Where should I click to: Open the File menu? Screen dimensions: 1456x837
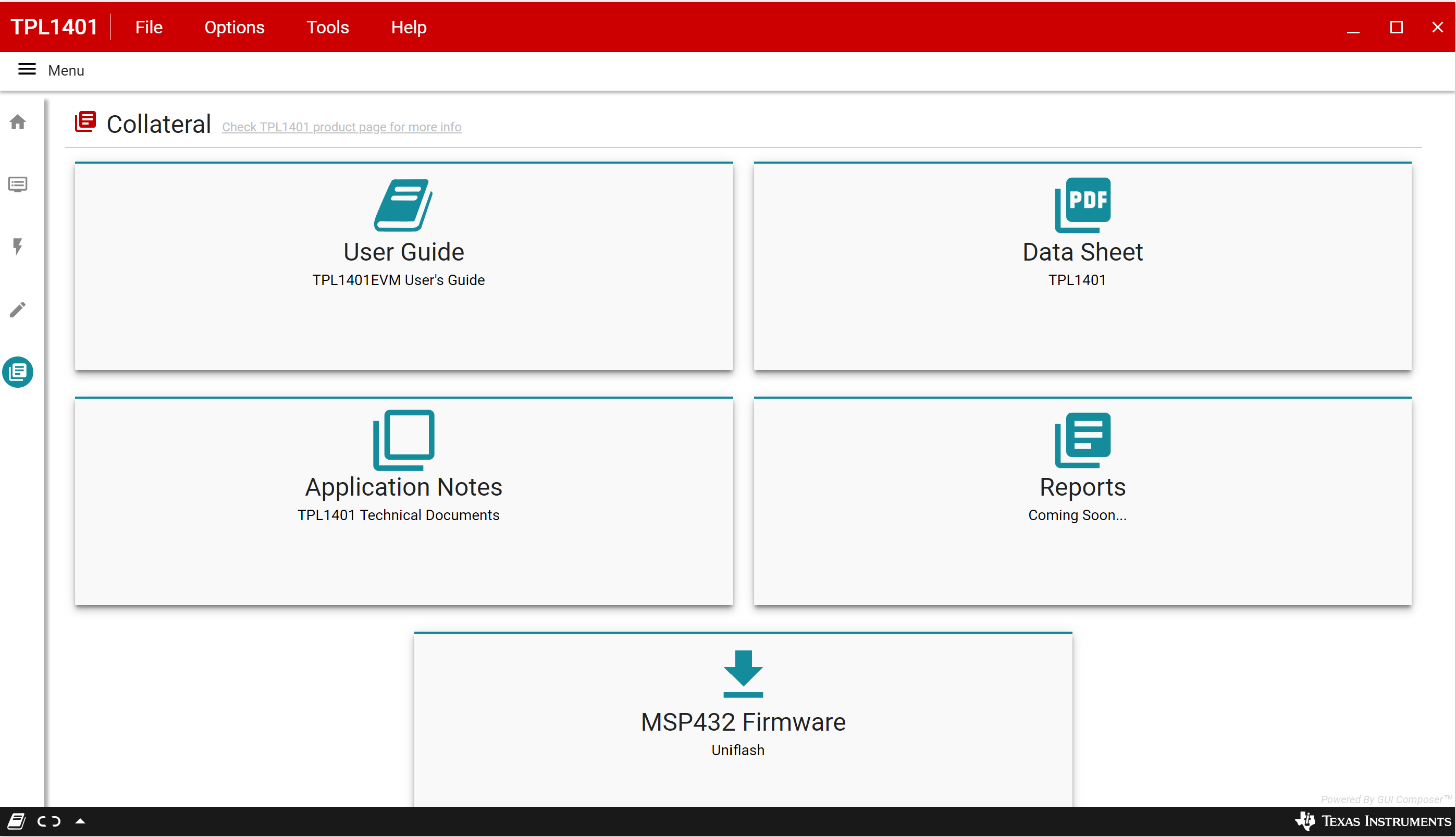point(149,27)
